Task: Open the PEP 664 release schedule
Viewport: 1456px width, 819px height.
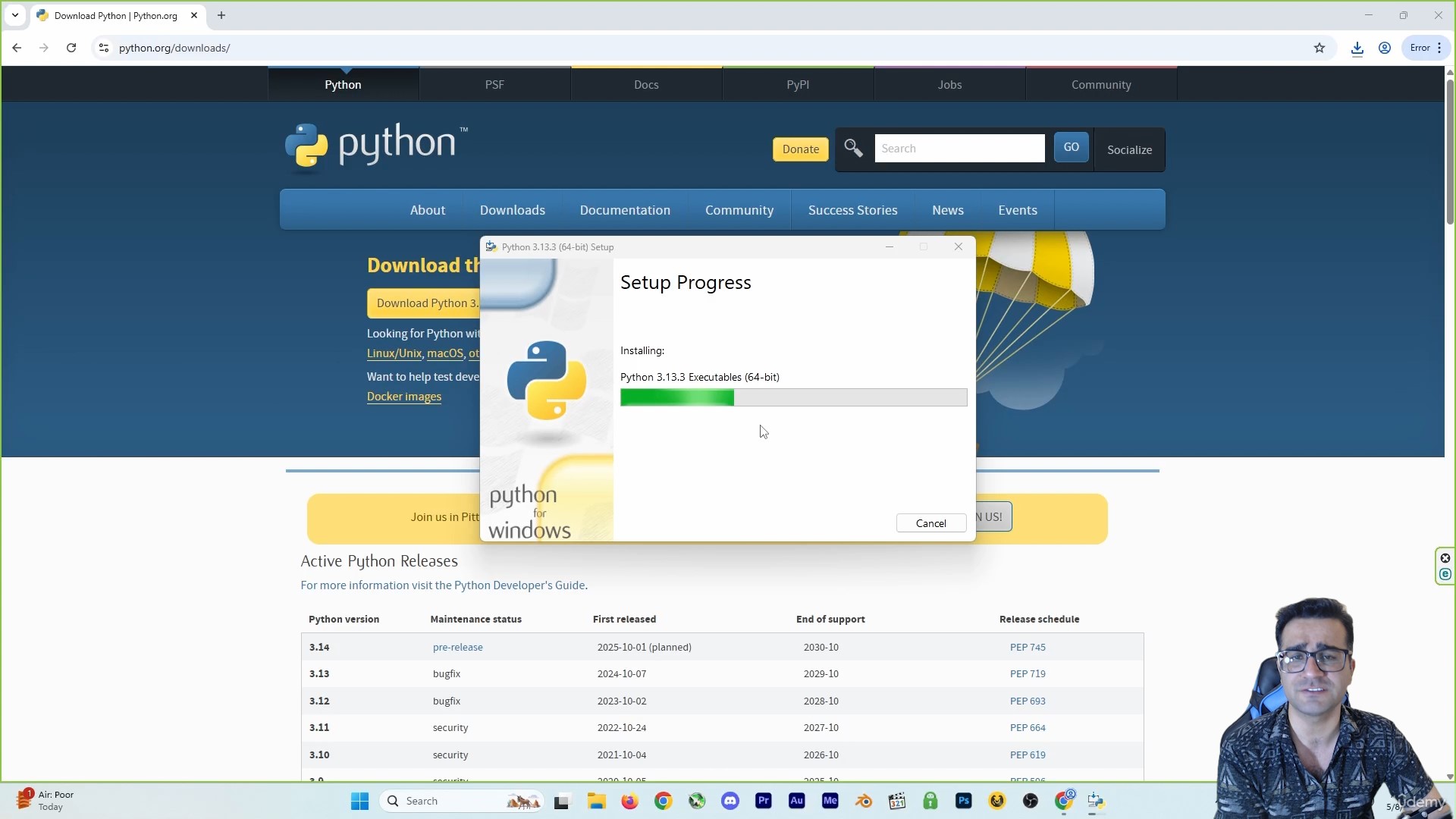Action: click(x=1028, y=727)
